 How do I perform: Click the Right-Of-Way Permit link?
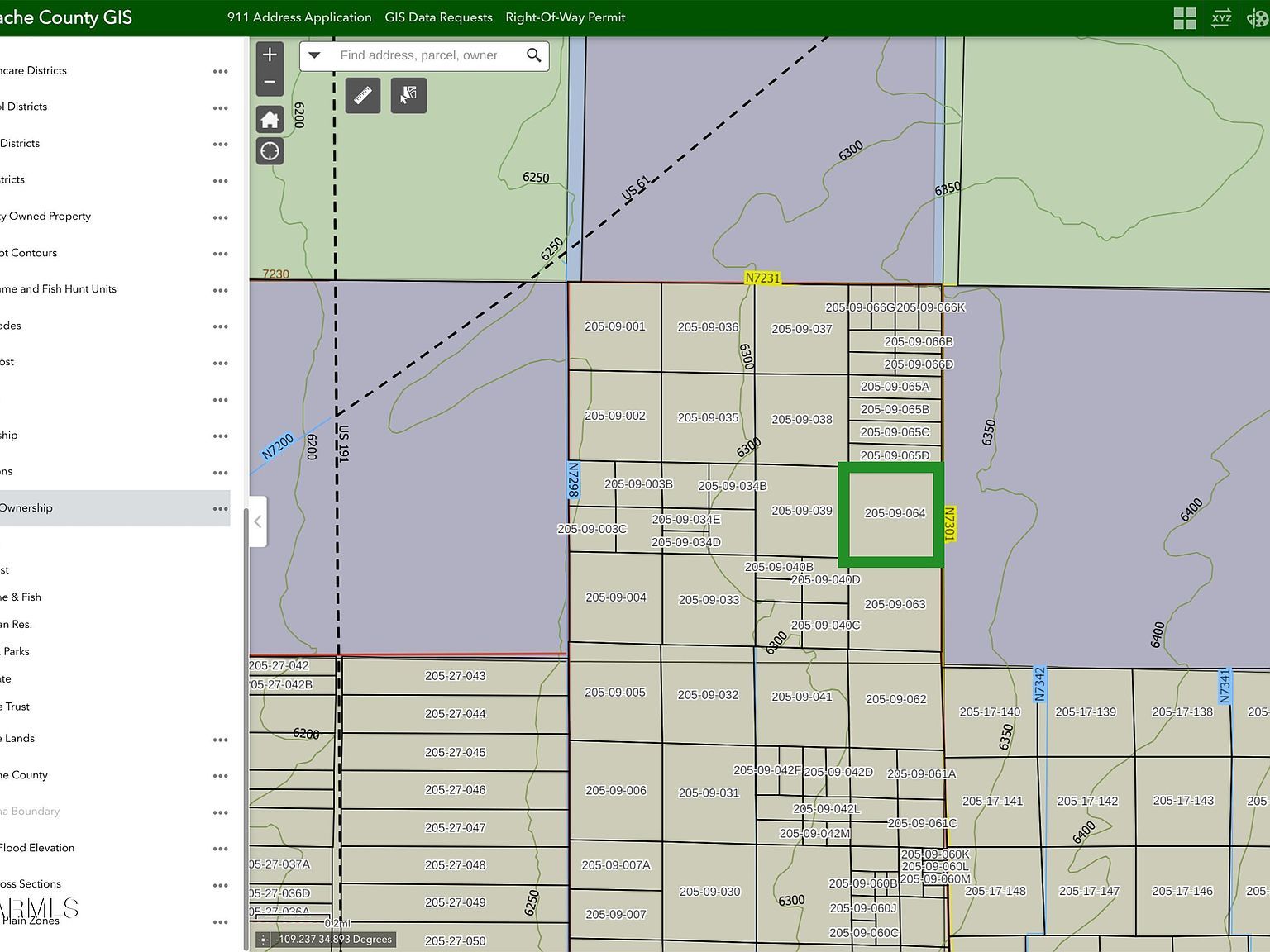(x=565, y=17)
